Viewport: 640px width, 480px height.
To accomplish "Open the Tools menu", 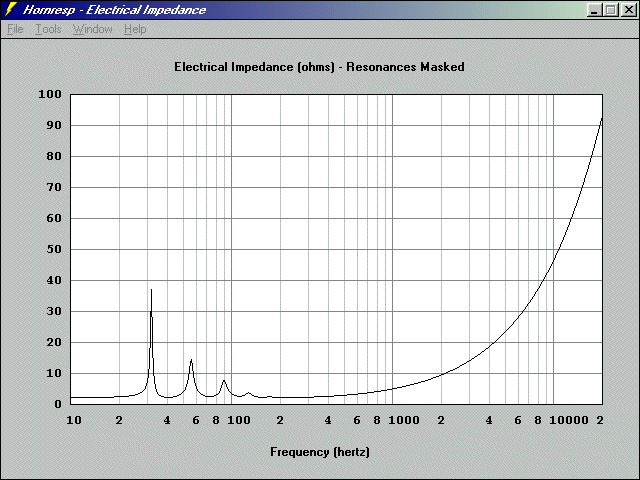I will 48,29.
